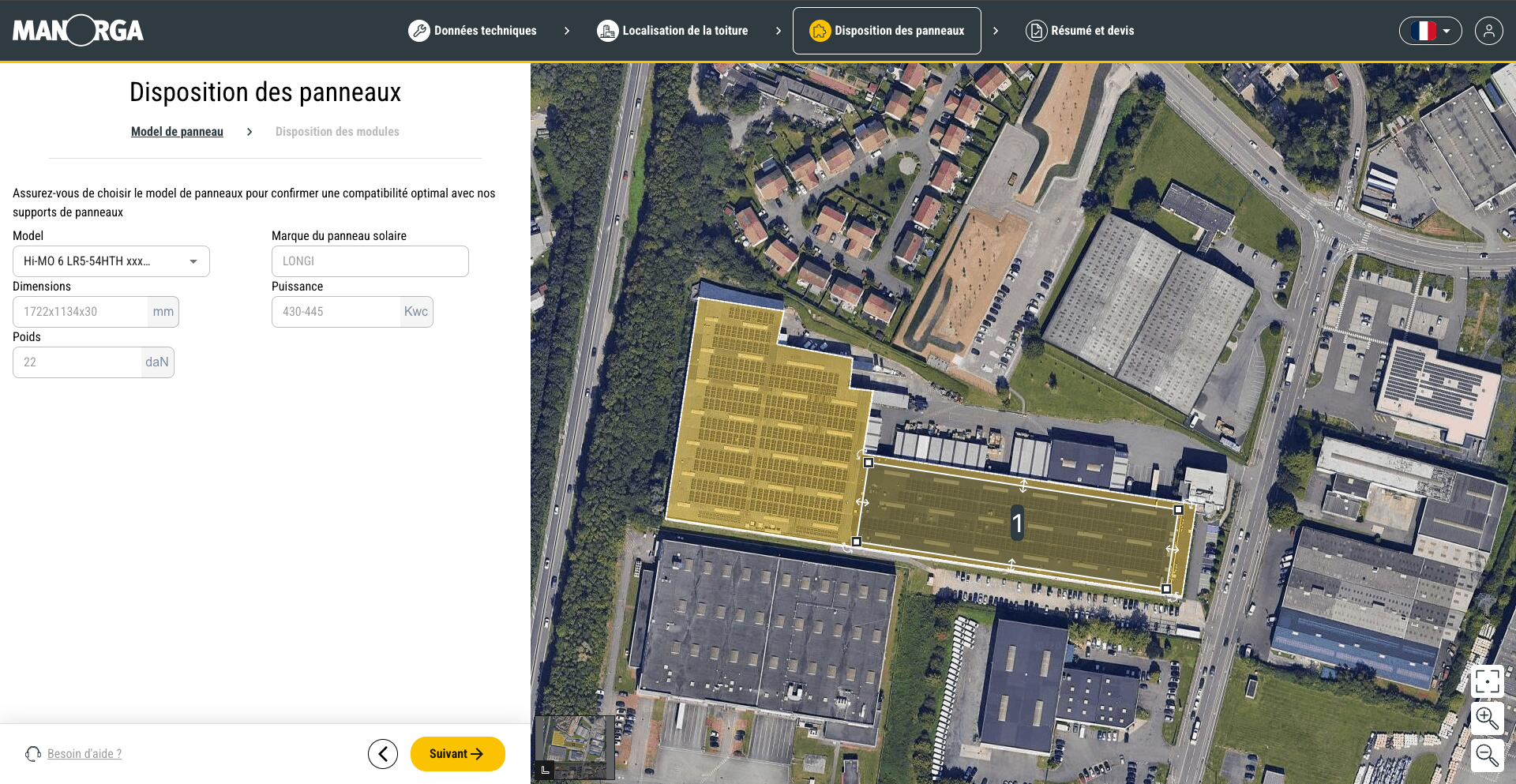Click the Résumé et devis document icon
Image resolution: width=1516 pixels, height=784 pixels.
coord(1036,31)
